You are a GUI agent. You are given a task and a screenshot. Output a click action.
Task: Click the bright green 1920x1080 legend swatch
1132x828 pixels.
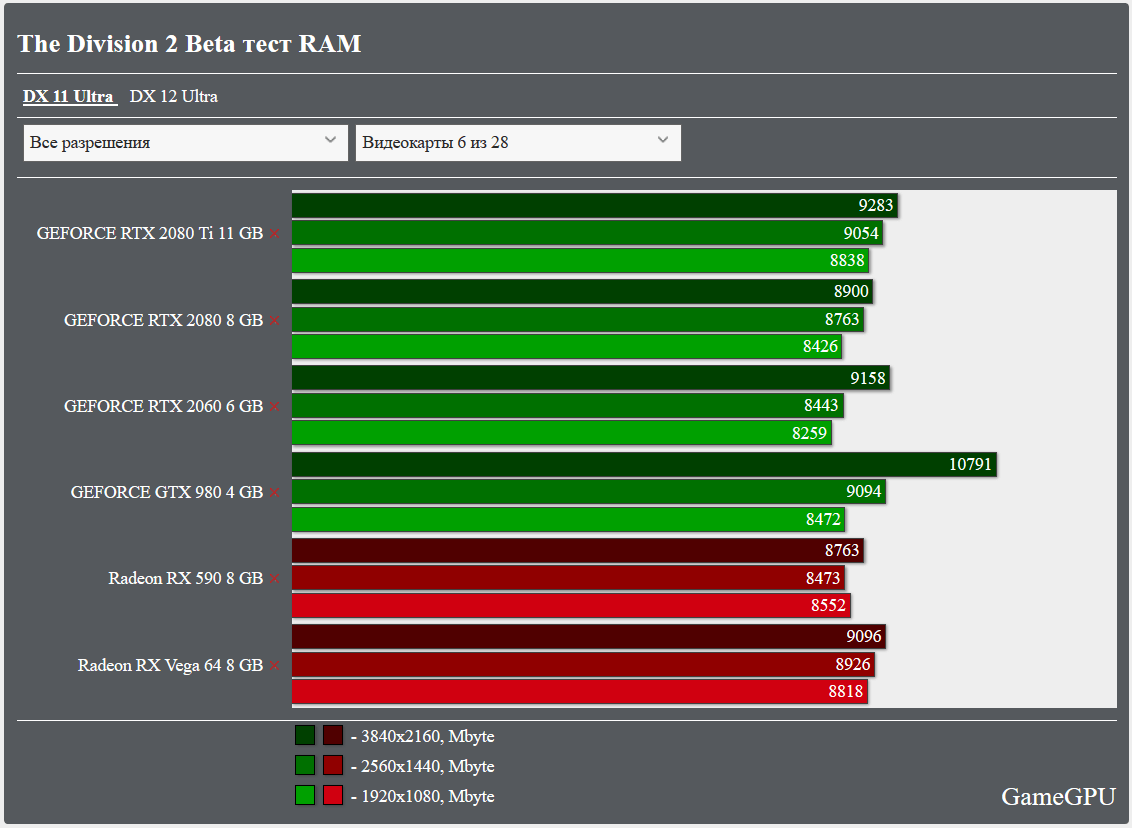point(305,796)
